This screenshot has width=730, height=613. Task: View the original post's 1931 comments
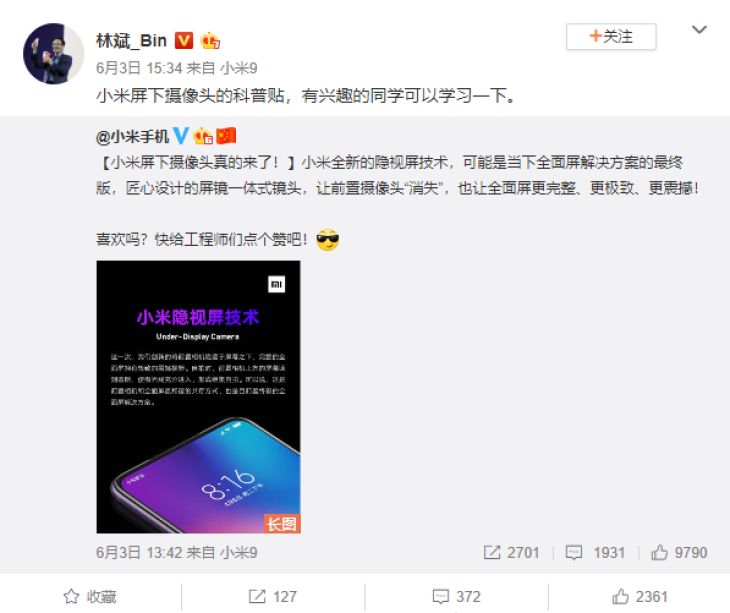tap(595, 552)
